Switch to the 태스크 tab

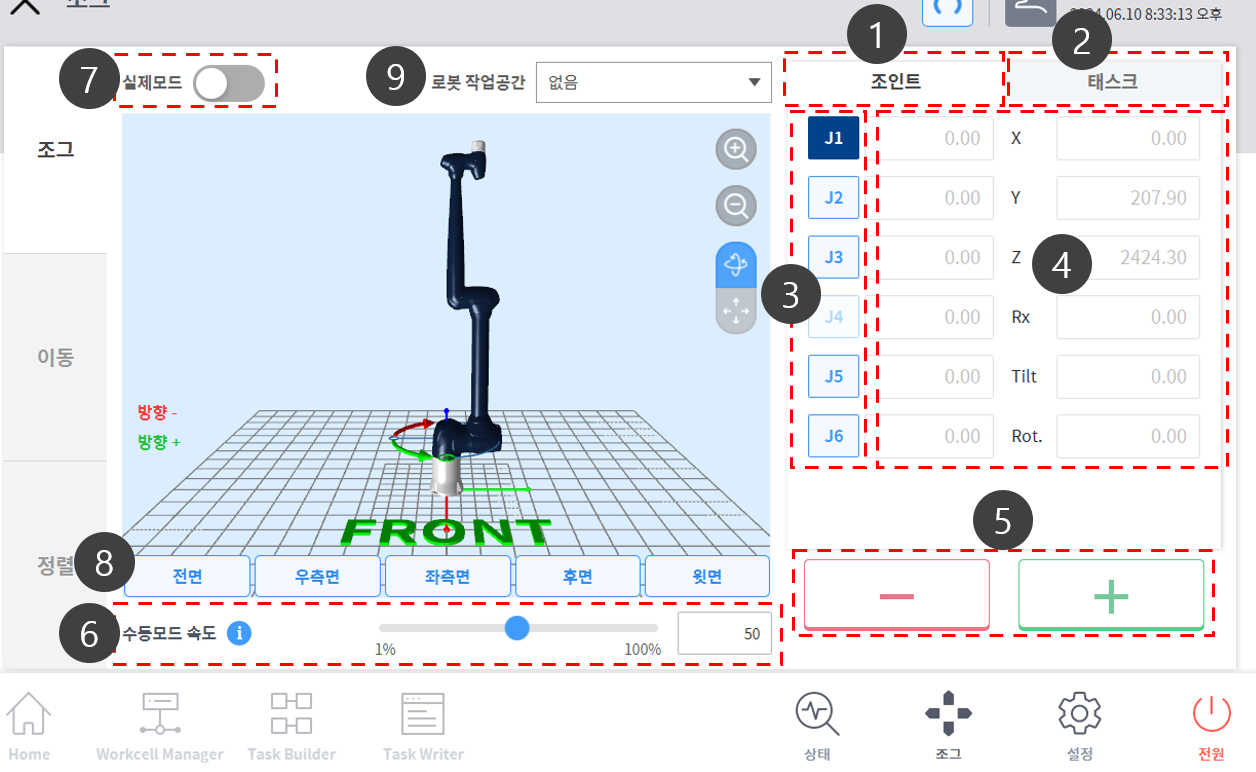[1113, 82]
